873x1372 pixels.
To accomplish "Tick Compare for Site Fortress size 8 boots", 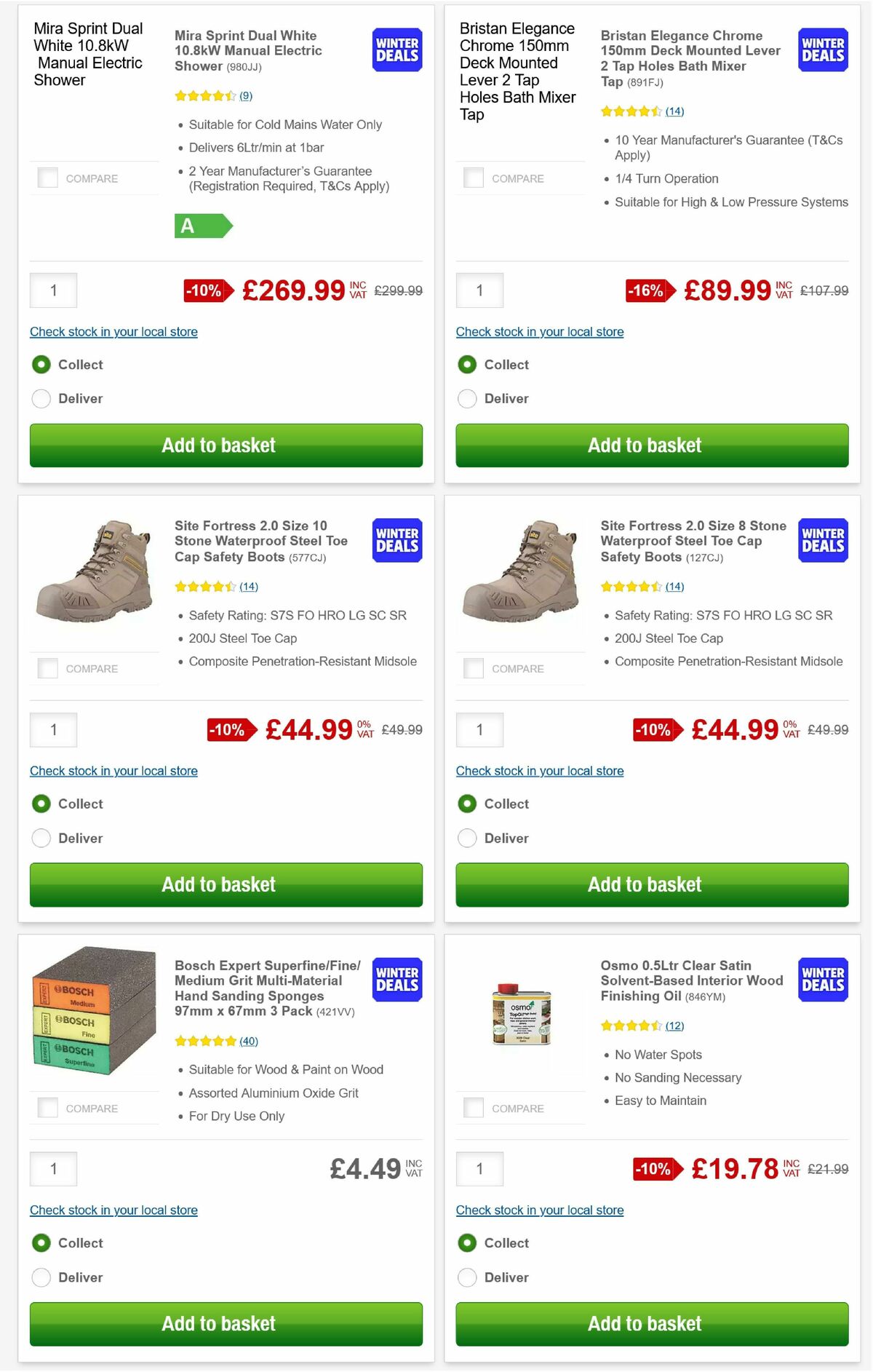I will (473, 667).
